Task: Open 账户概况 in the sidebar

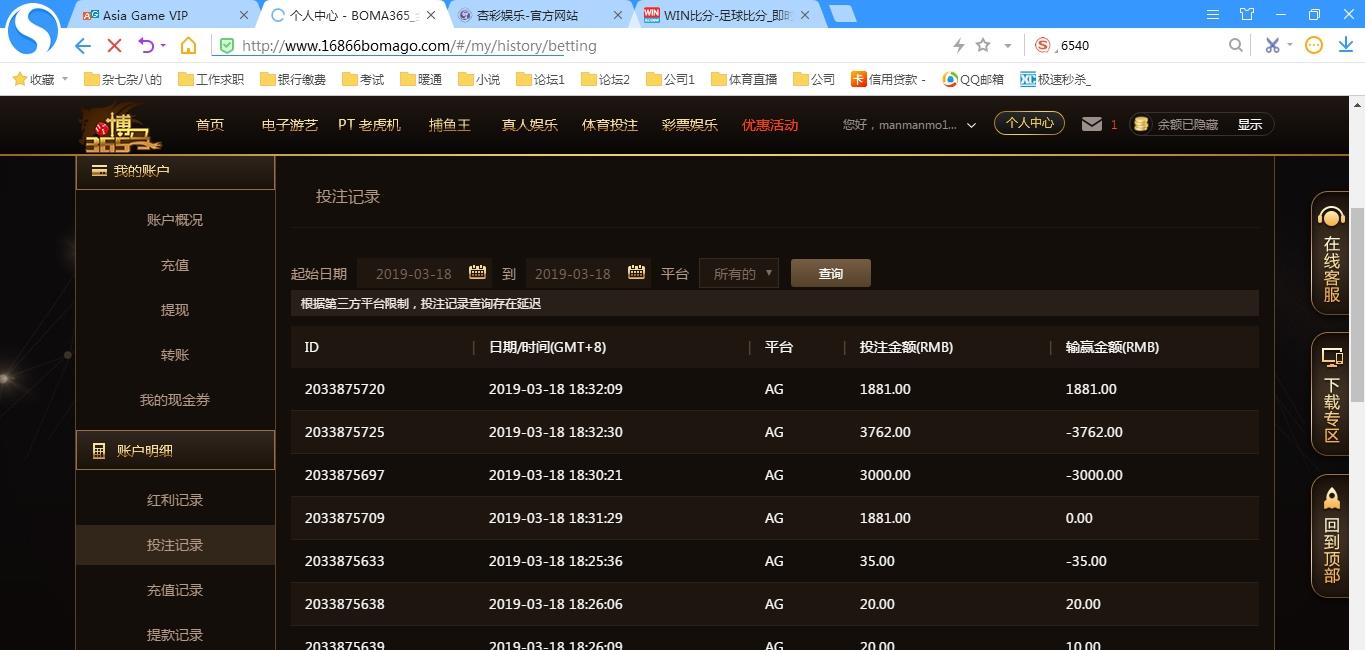Action: coord(175,220)
